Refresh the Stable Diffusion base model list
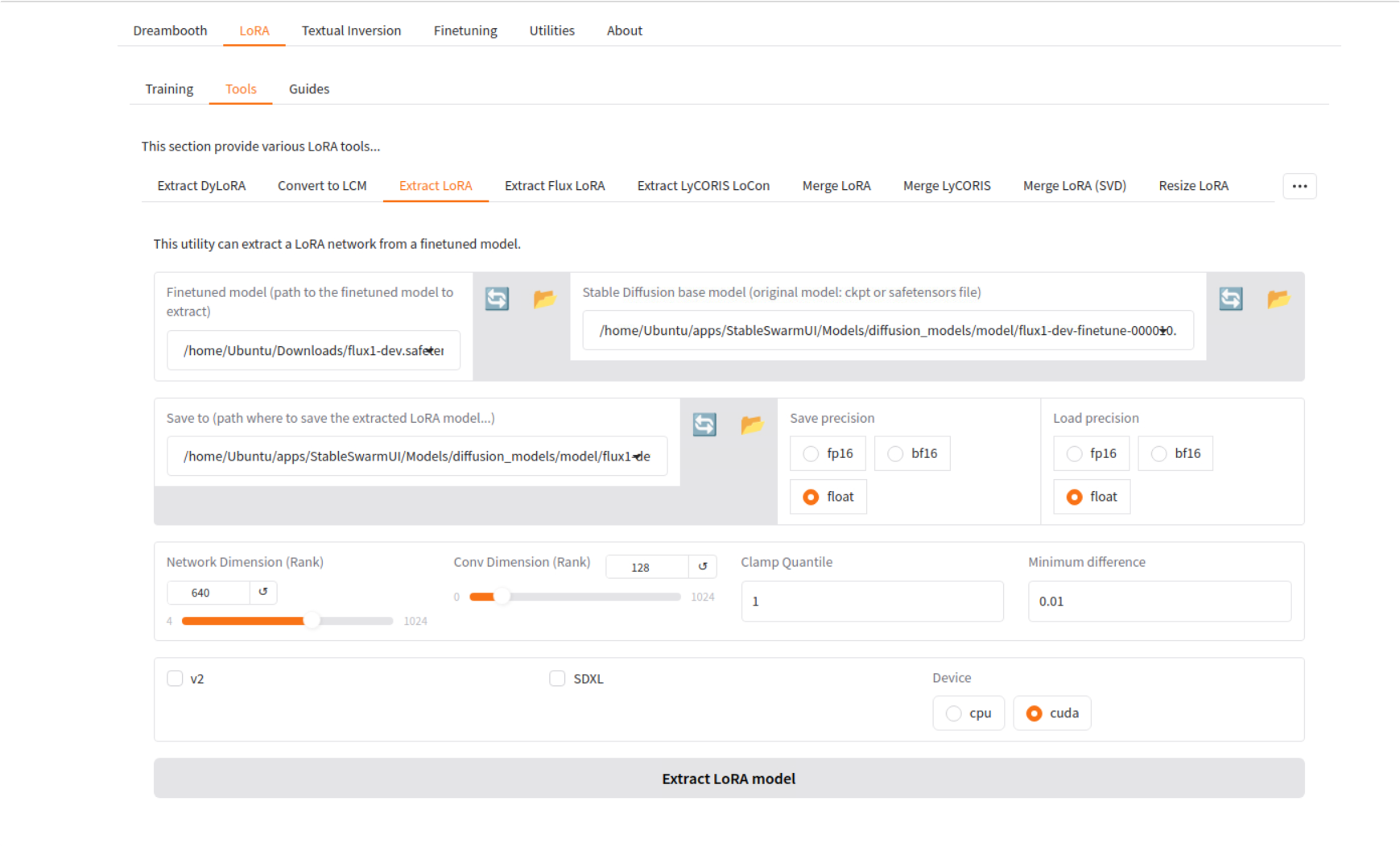 [x=1230, y=299]
